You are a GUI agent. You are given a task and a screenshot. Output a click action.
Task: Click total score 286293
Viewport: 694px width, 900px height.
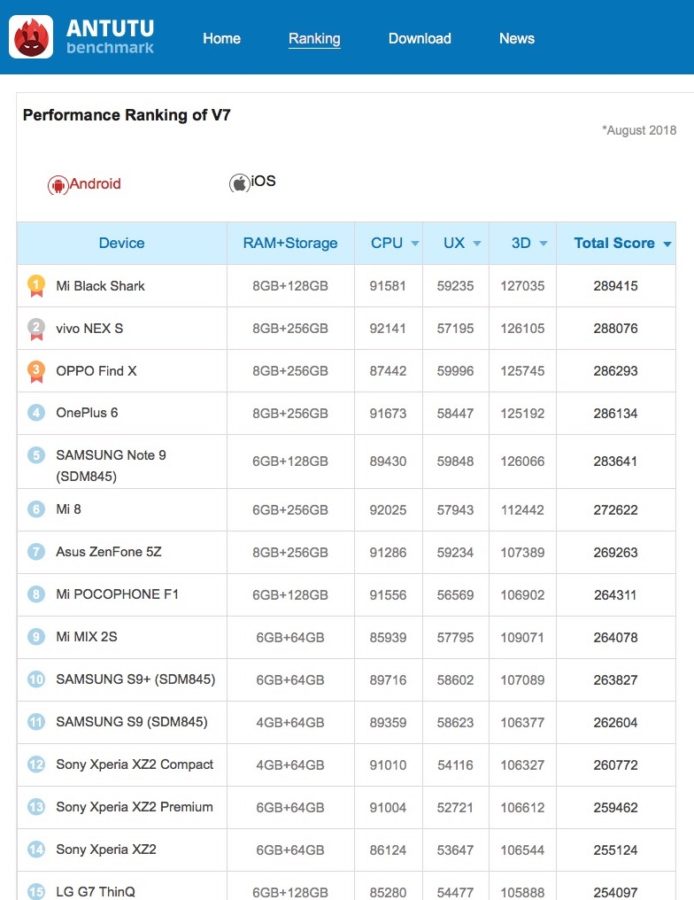click(615, 371)
